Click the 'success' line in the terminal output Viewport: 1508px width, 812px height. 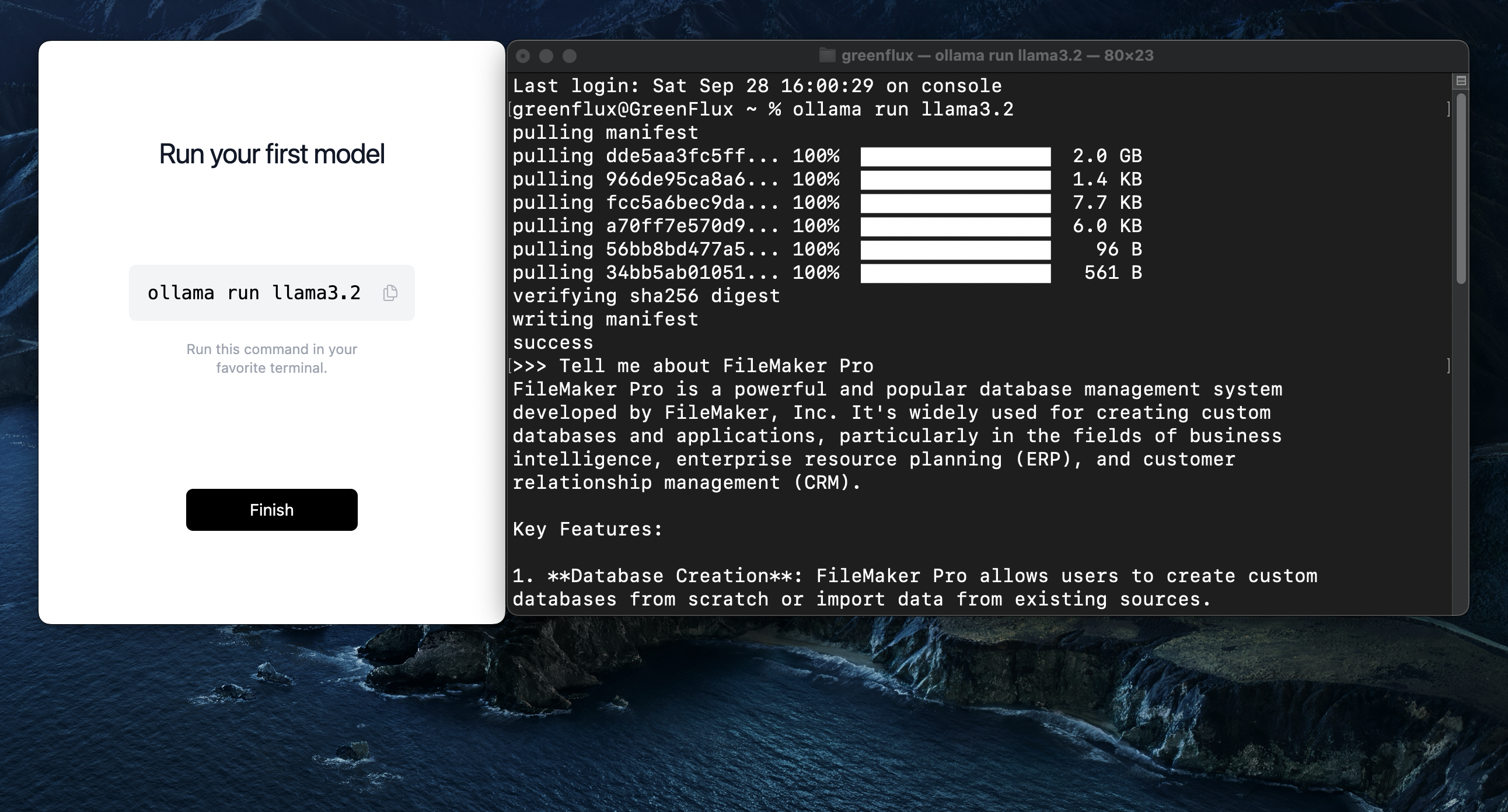(553, 343)
